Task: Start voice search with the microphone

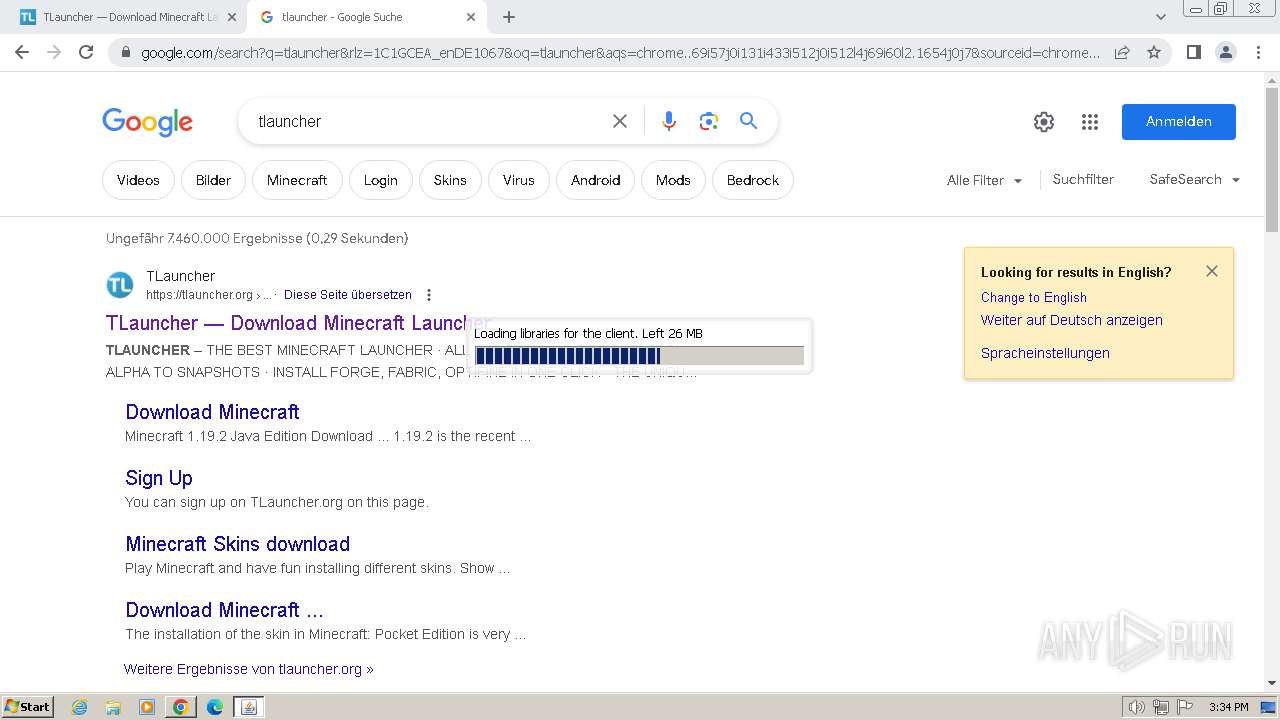Action: click(x=669, y=121)
